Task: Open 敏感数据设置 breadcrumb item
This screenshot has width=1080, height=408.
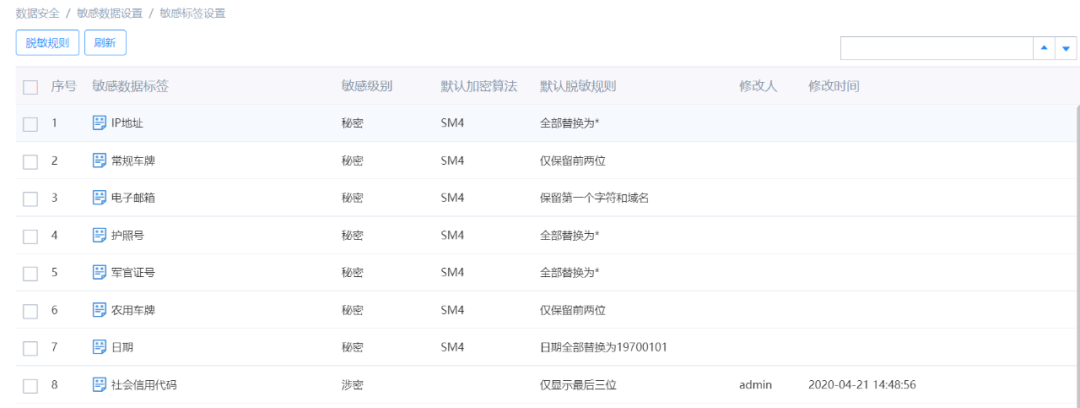Action: (x=109, y=14)
